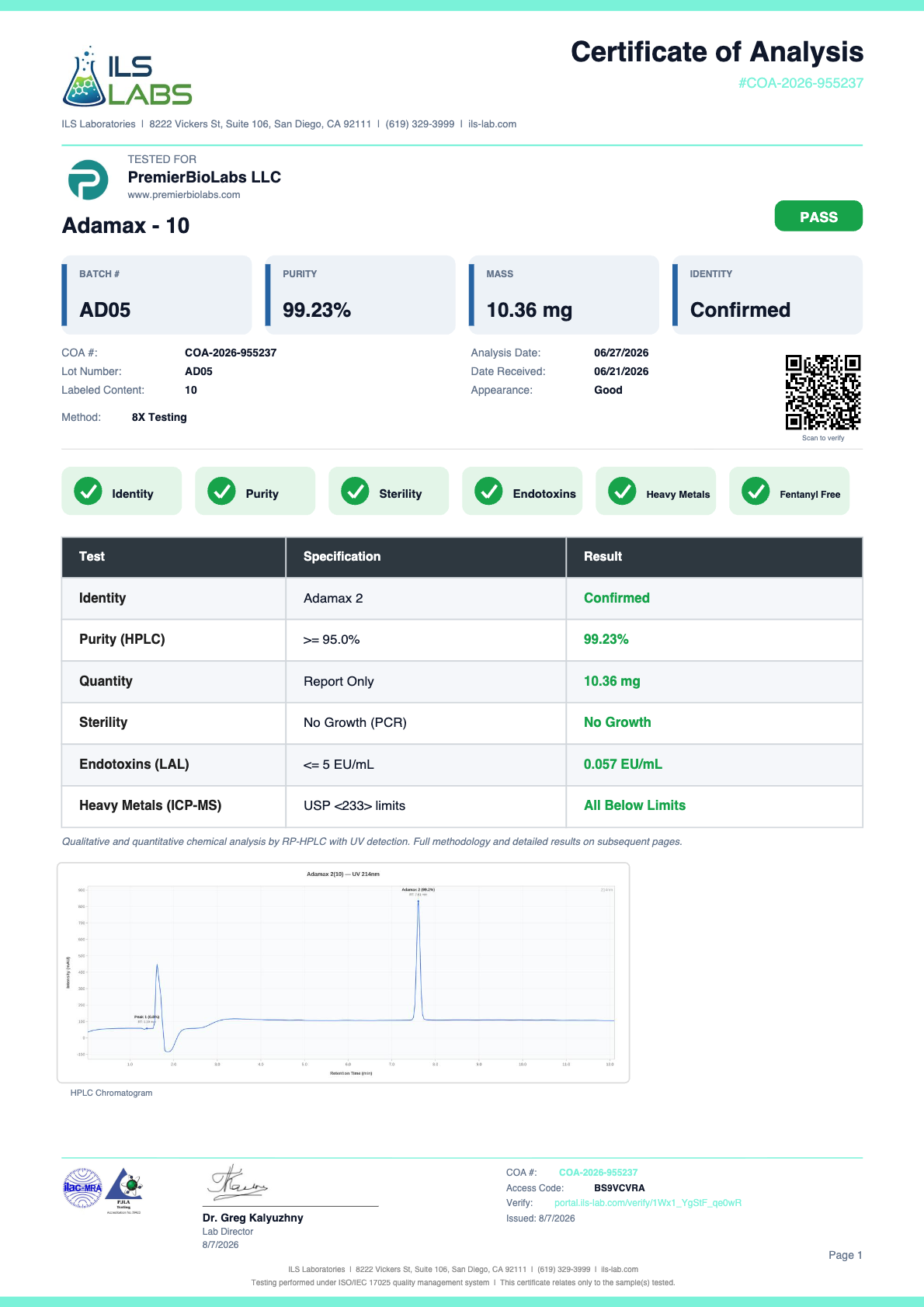Click the green PASS badge
This screenshot has width=924, height=1307.
818,216
